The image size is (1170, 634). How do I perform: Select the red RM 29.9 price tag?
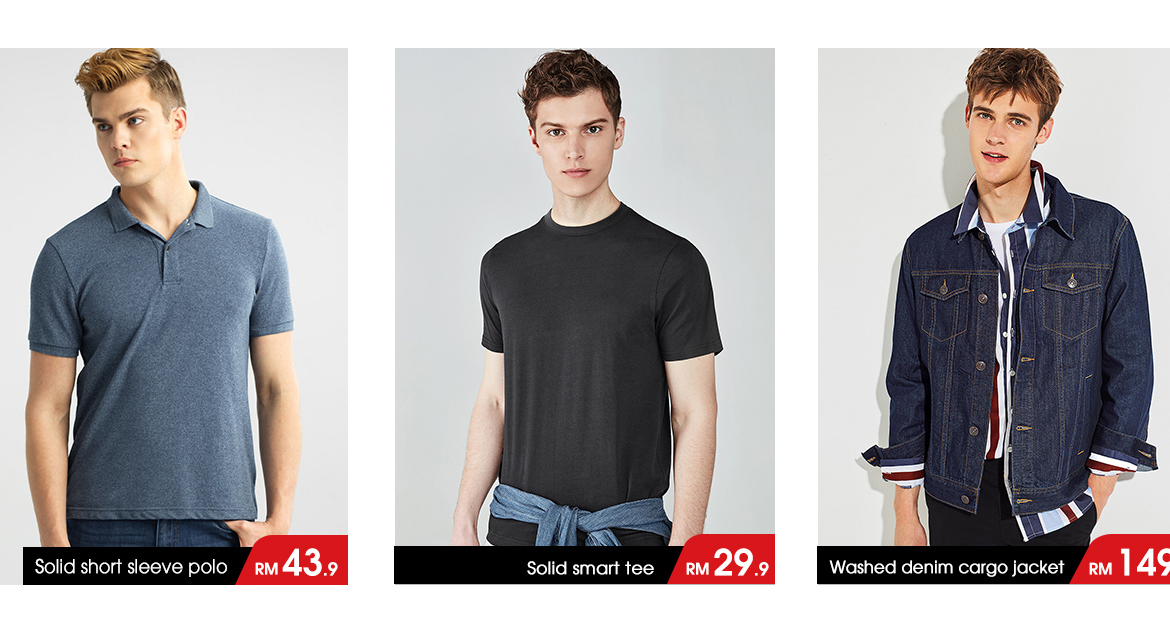click(722, 560)
